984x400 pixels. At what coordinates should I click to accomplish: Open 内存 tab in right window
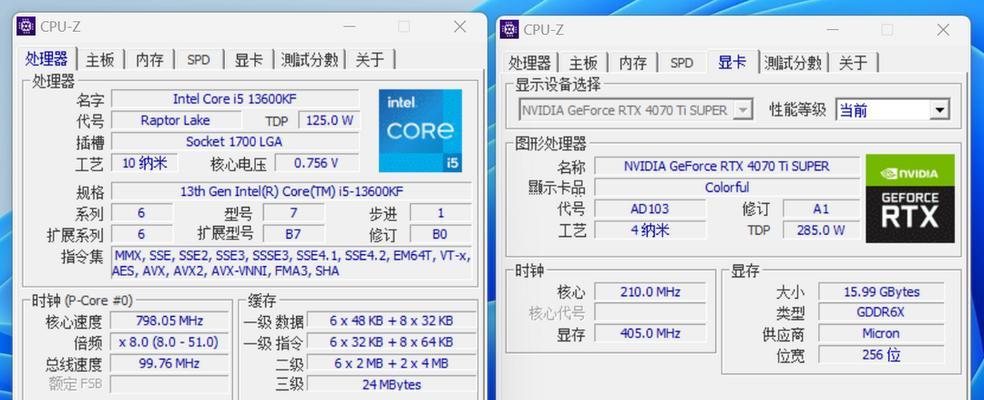(x=633, y=63)
